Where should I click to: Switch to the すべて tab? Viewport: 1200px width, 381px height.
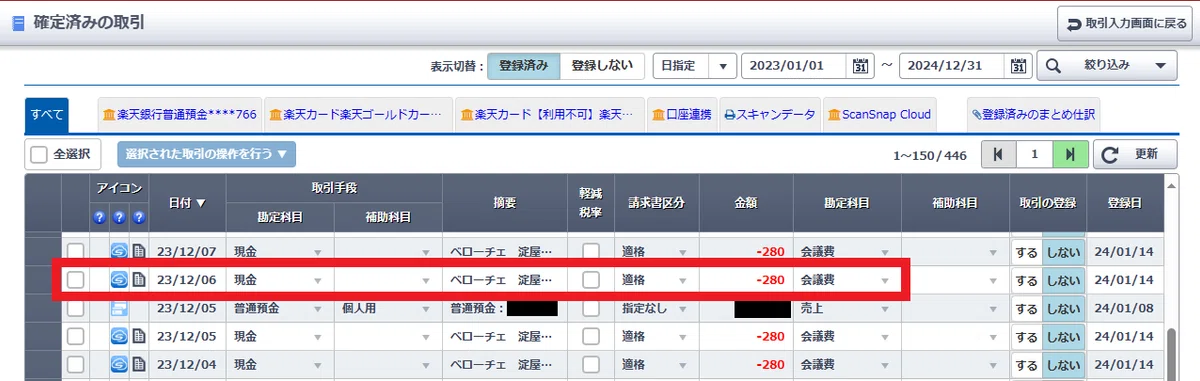pyautogui.click(x=46, y=114)
